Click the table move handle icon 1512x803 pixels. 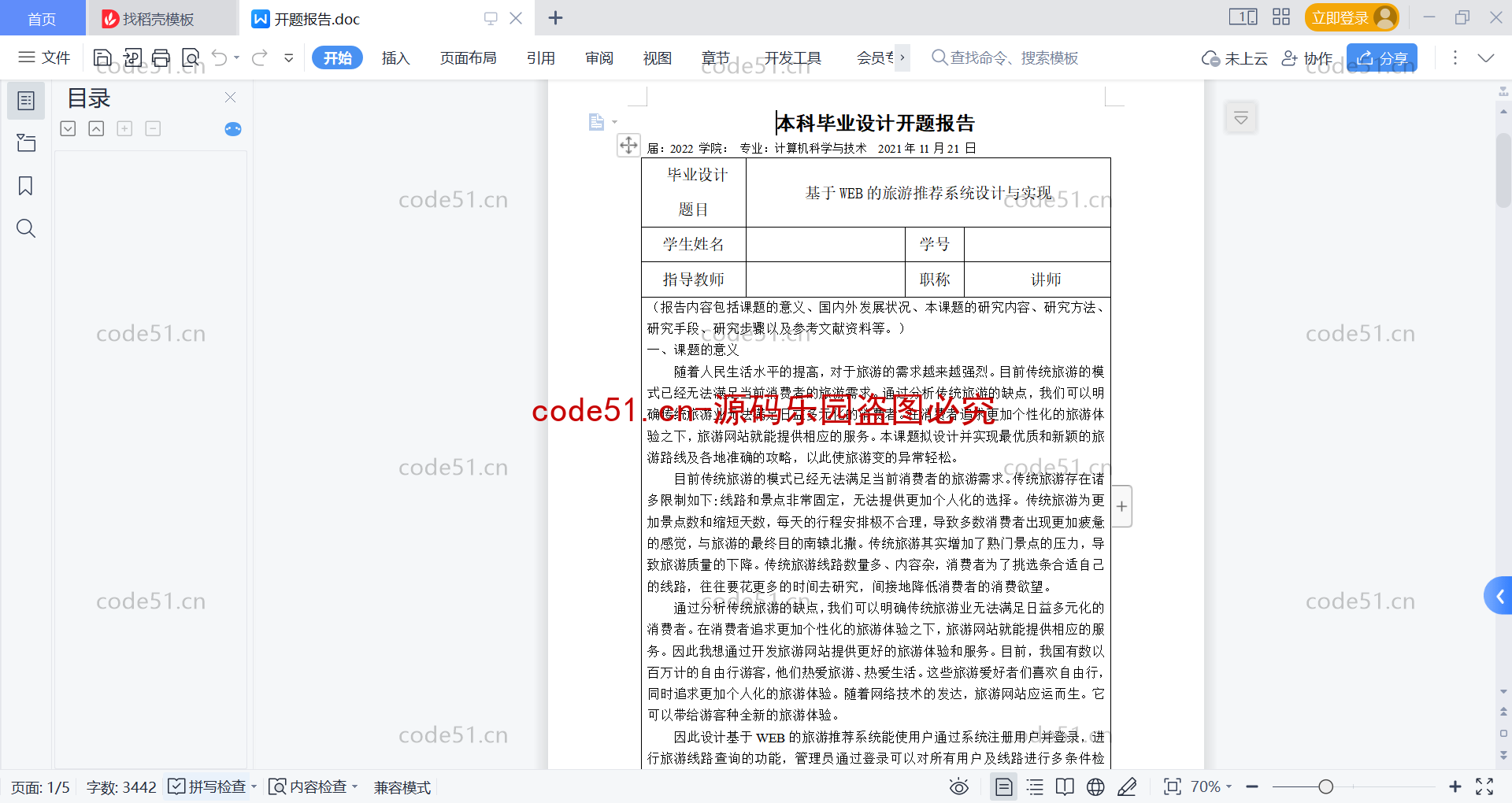coord(628,145)
